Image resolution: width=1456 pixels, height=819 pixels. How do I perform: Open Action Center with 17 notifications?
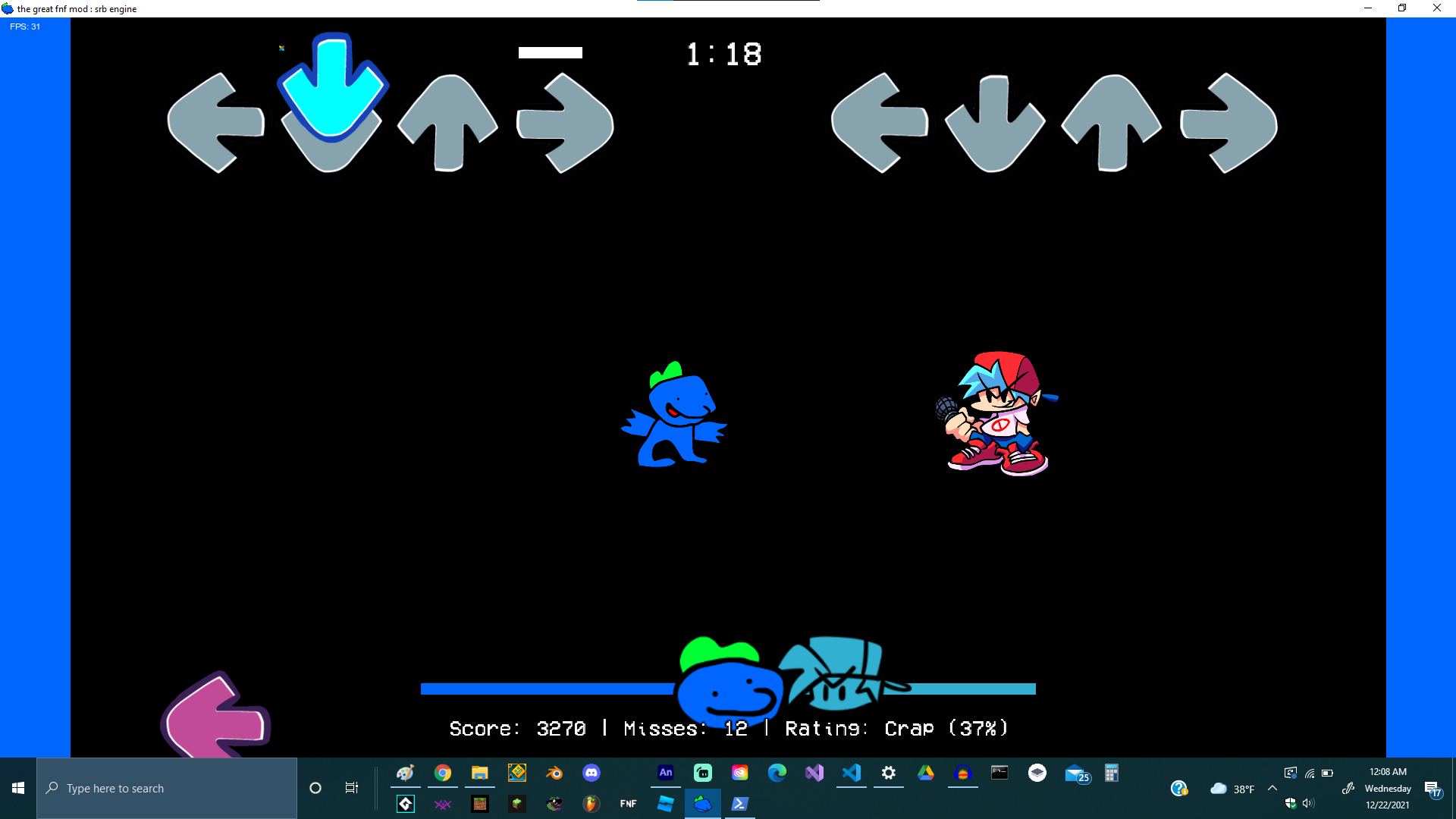point(1436,789)
